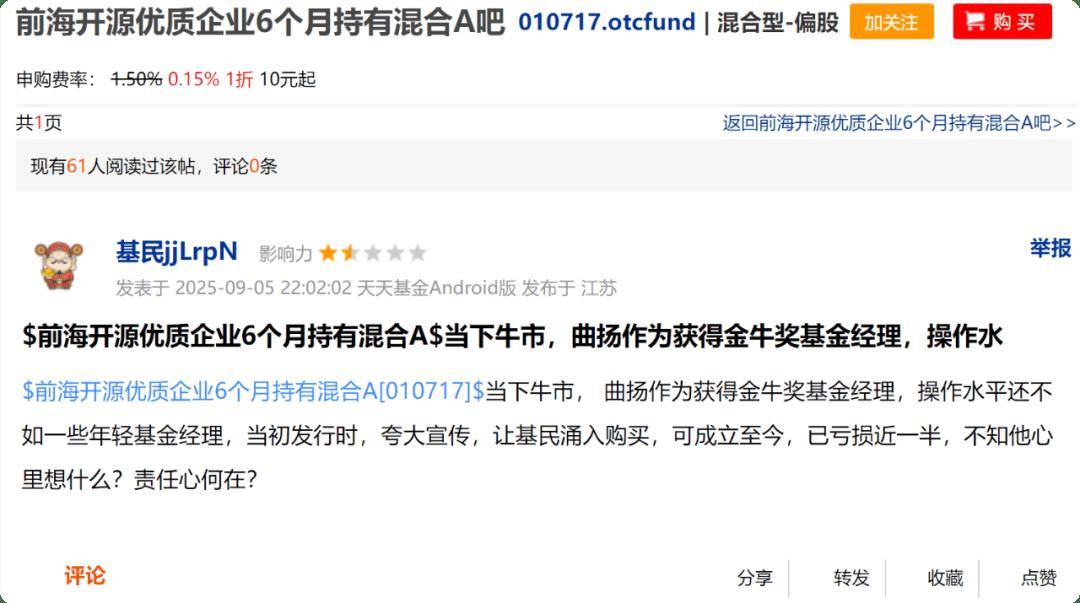The width and height of the screenshot is (1080, 603).
Task: Open the user avatar of 基民jjLrpN
Action: [x=58, y=265]
